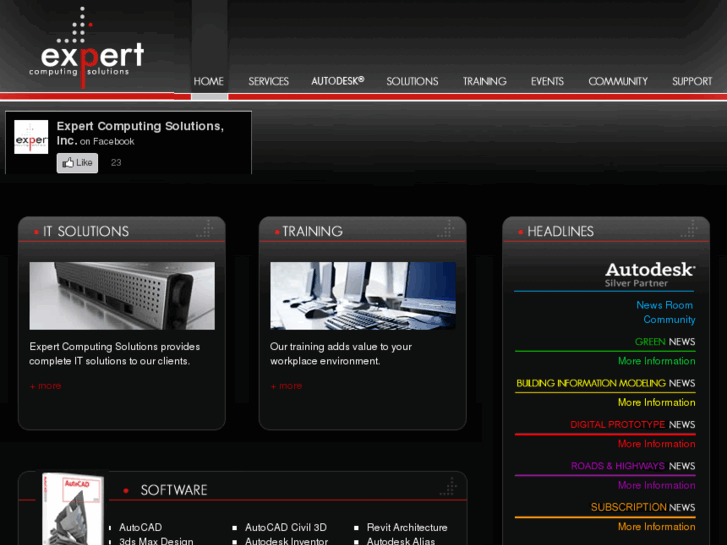Go to the HOME menu item
Viewport: 727px width, 545px height.
click(x=209, y=81)
